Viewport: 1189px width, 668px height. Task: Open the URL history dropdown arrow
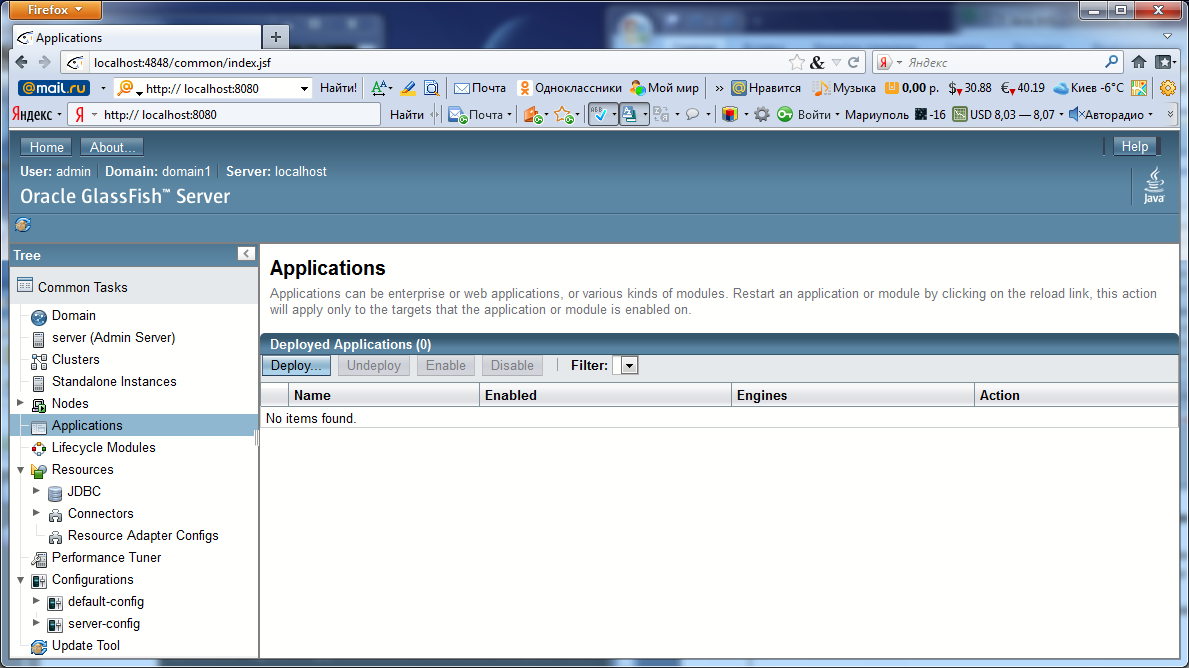click(836, 62)
